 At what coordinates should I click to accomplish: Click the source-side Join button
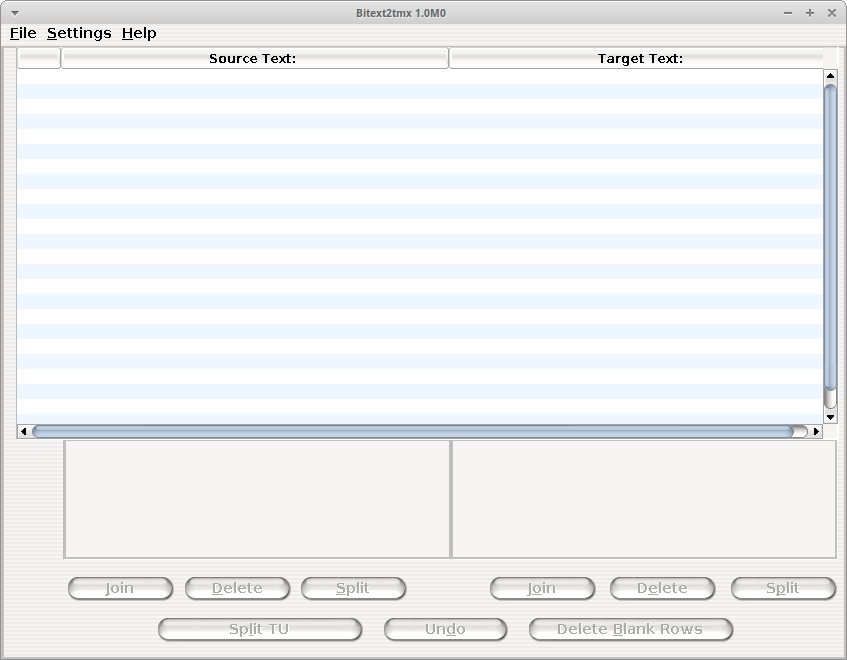pyautogui.click(x=120, y=588)
